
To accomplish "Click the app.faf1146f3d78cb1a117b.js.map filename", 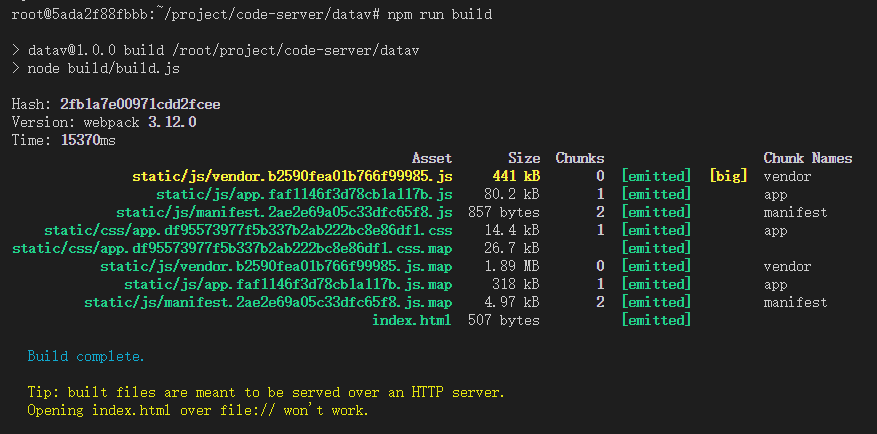I will [x=288, y=284].
